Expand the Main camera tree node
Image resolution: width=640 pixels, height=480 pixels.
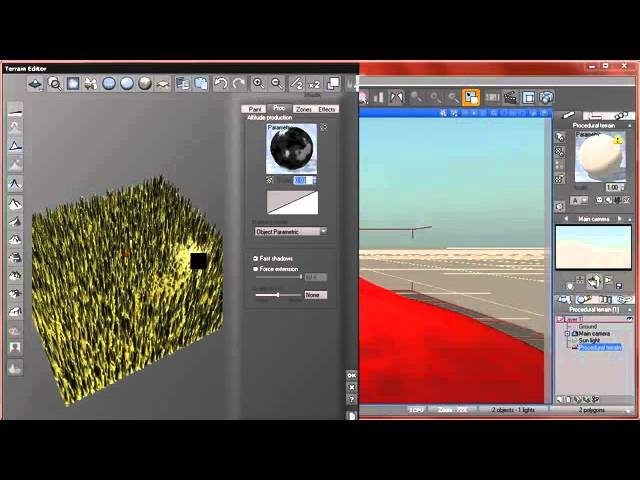tap(567, 333)
